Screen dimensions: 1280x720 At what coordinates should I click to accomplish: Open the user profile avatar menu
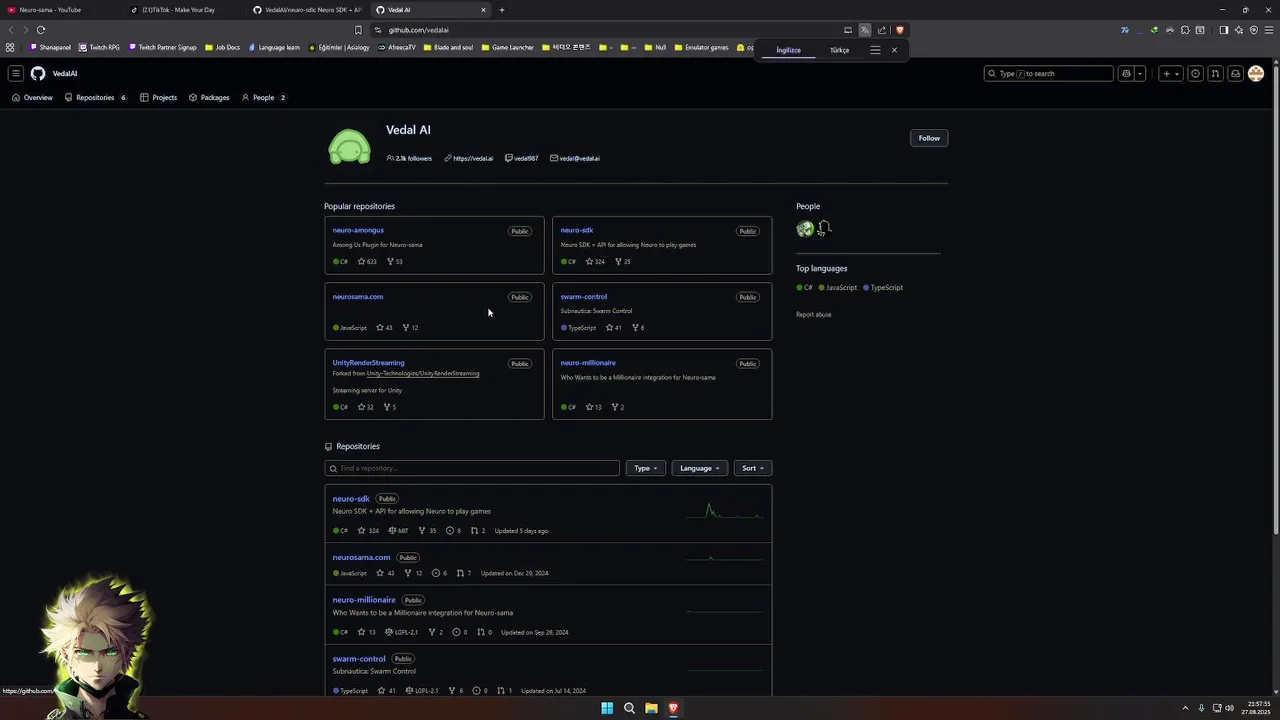pos(1256,73)
